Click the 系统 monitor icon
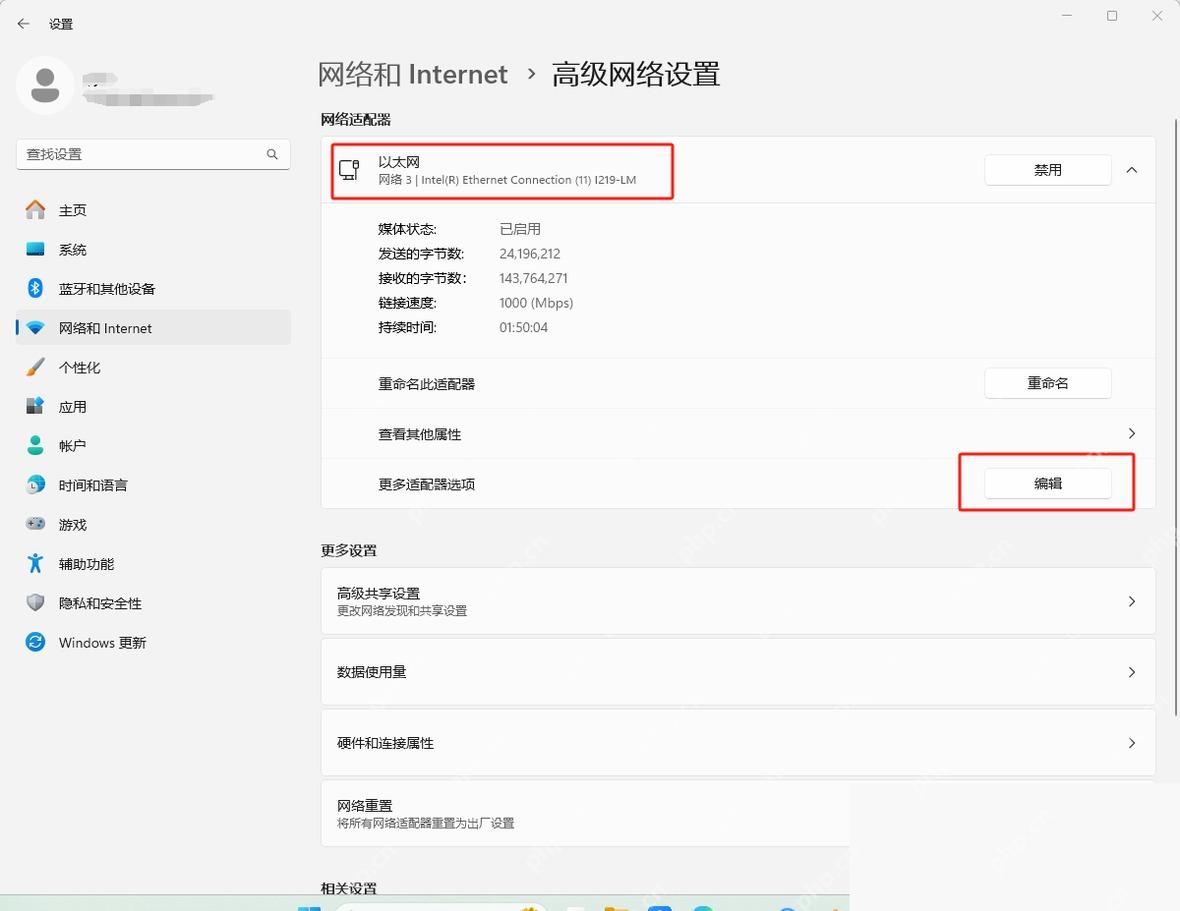 tap(35, 249)
